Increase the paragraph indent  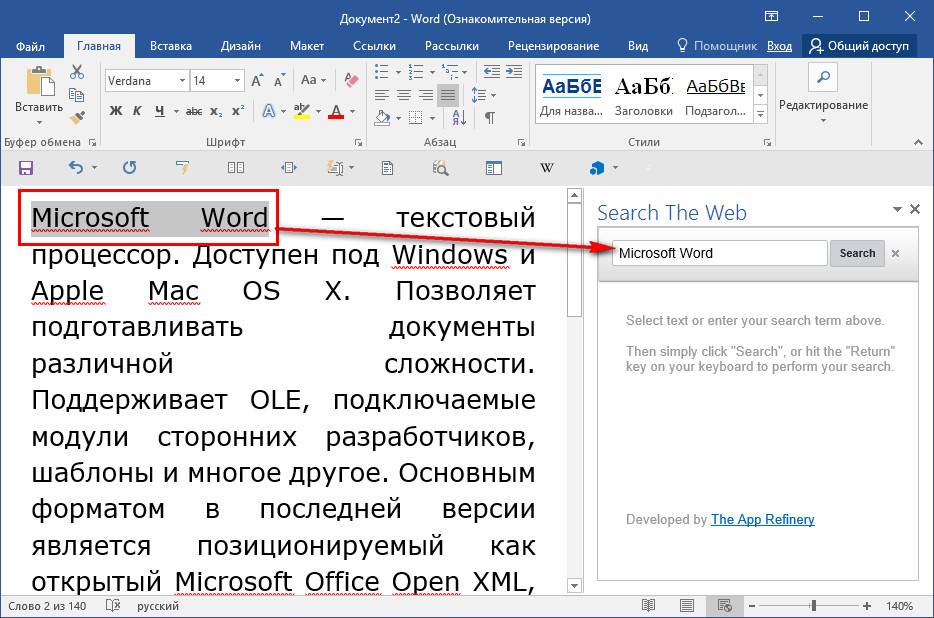(x=513, y=72)
